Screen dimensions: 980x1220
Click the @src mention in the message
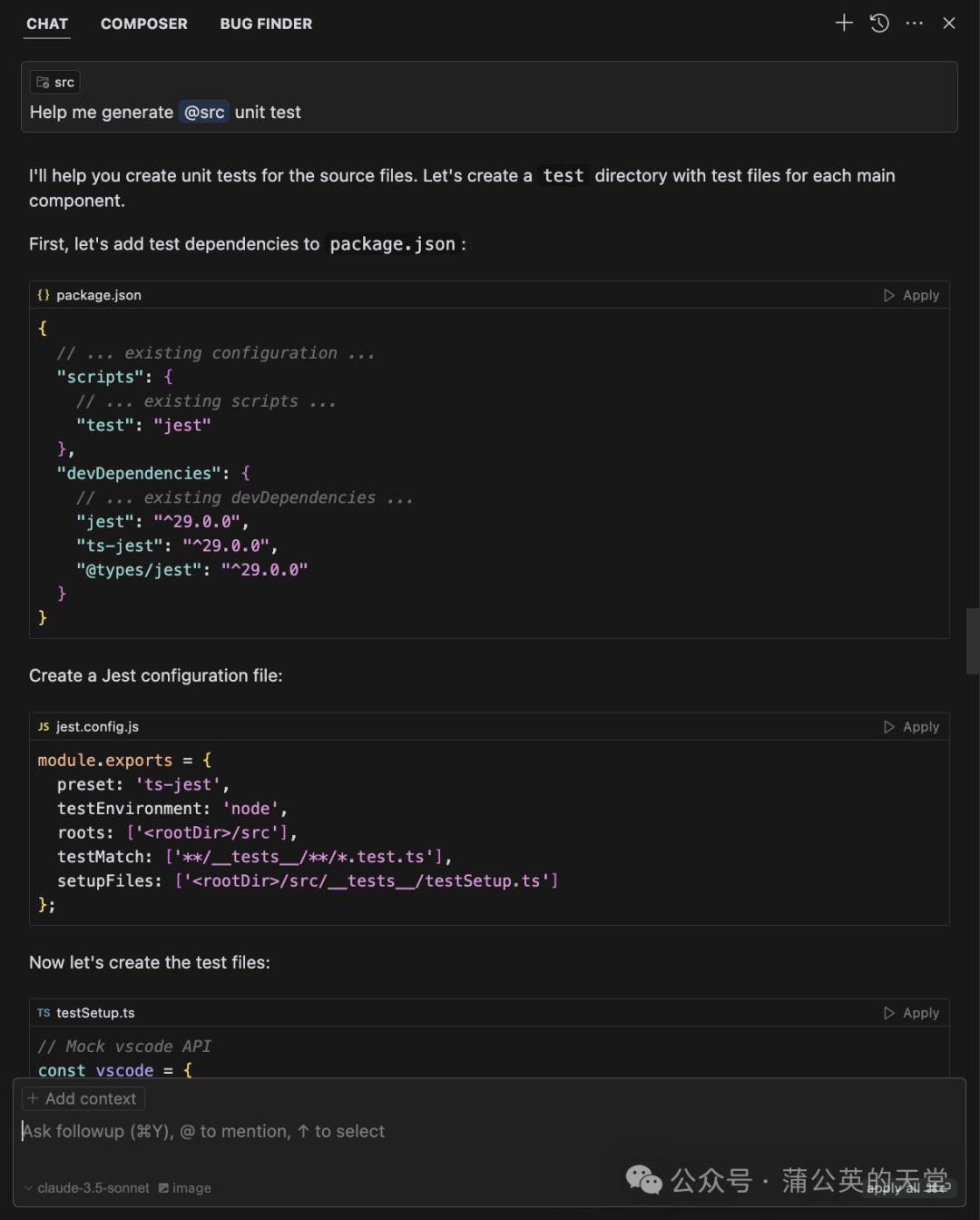(204, 113)
